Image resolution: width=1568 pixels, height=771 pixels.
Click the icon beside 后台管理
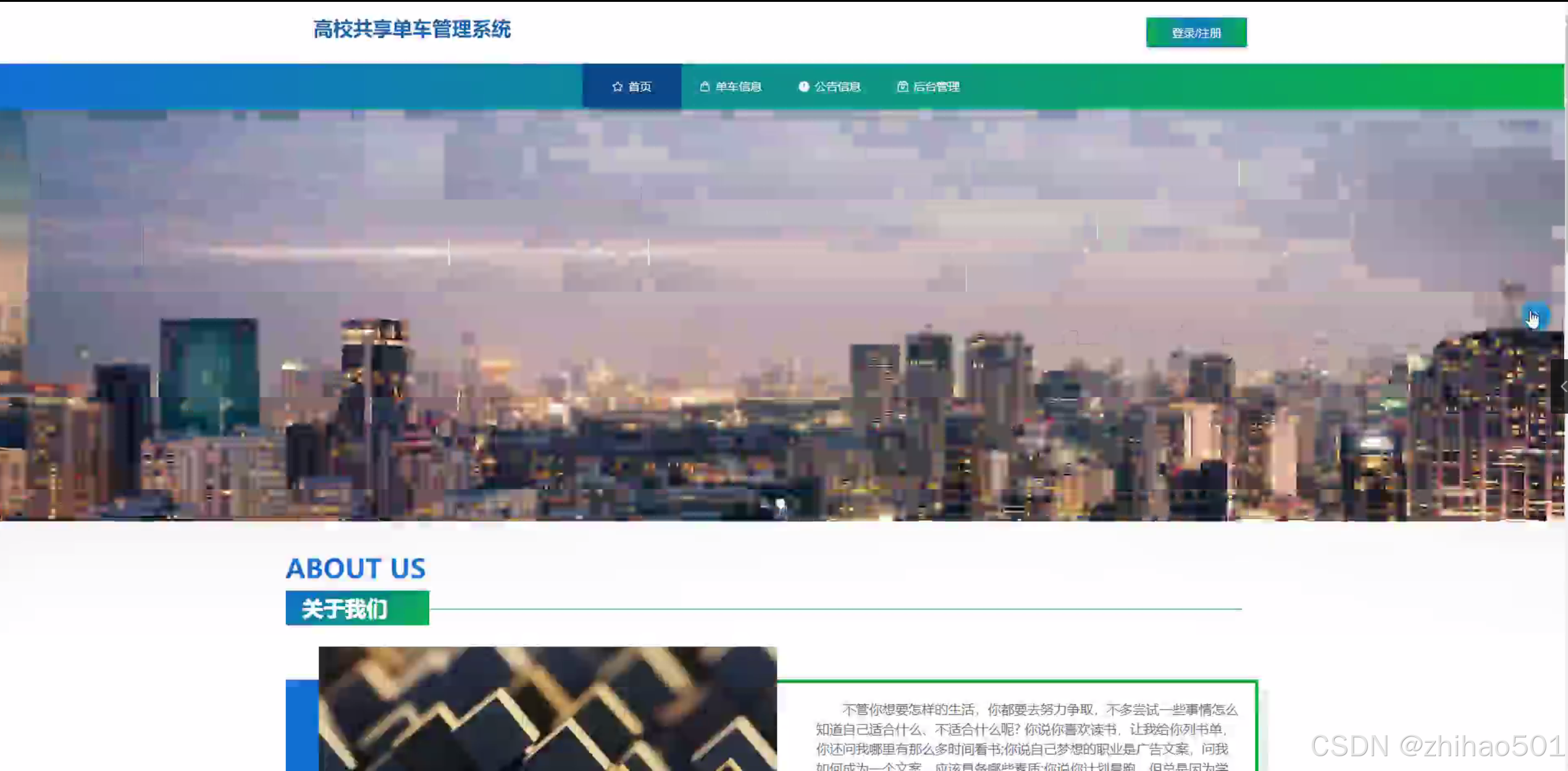902,86
